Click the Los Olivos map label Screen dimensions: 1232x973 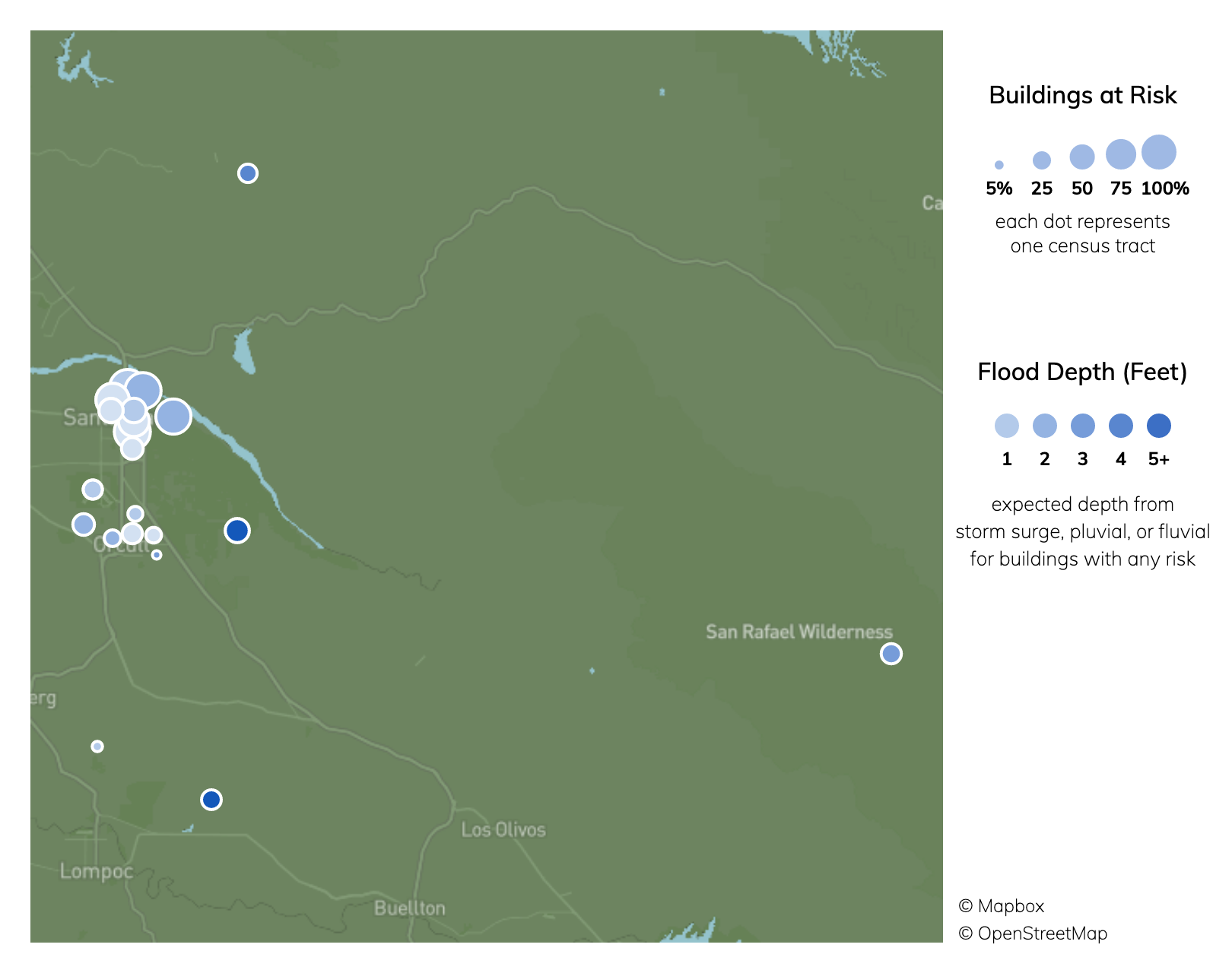pos(503,829)
